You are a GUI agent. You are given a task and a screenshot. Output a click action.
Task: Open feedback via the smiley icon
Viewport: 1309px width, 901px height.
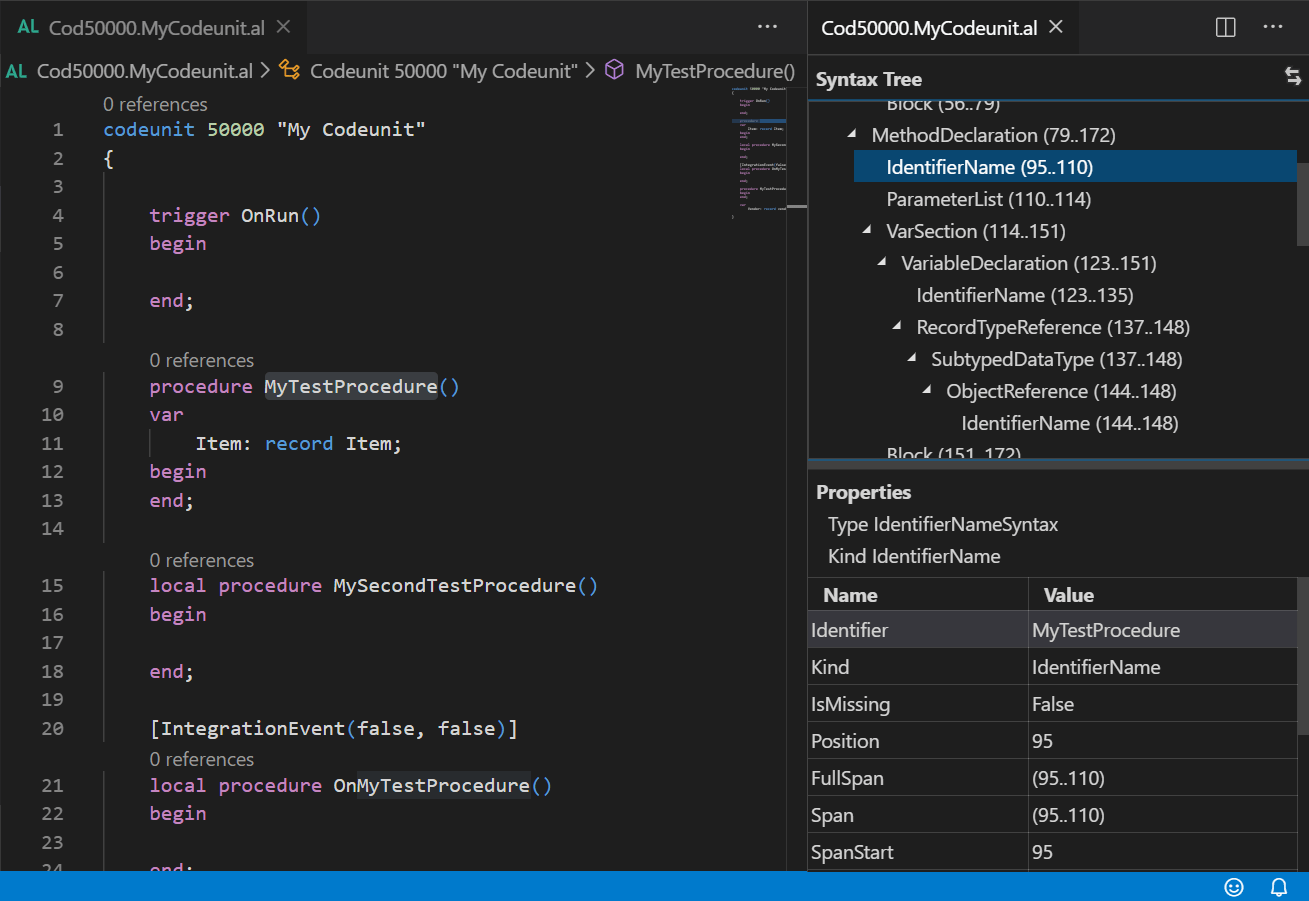coord(1233,887)
